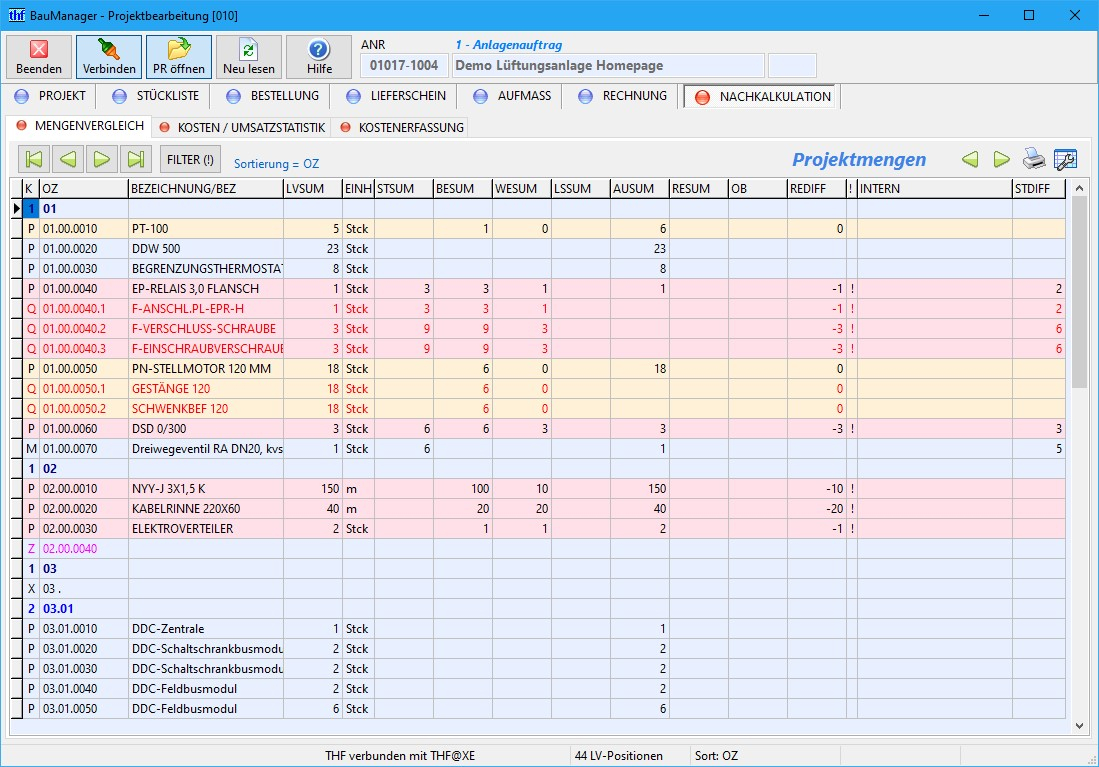The width and height of the screenshot is (1099, 767).
Task: Click left green arrow beside Projektmengen
Action: click(x=970, y=160)
